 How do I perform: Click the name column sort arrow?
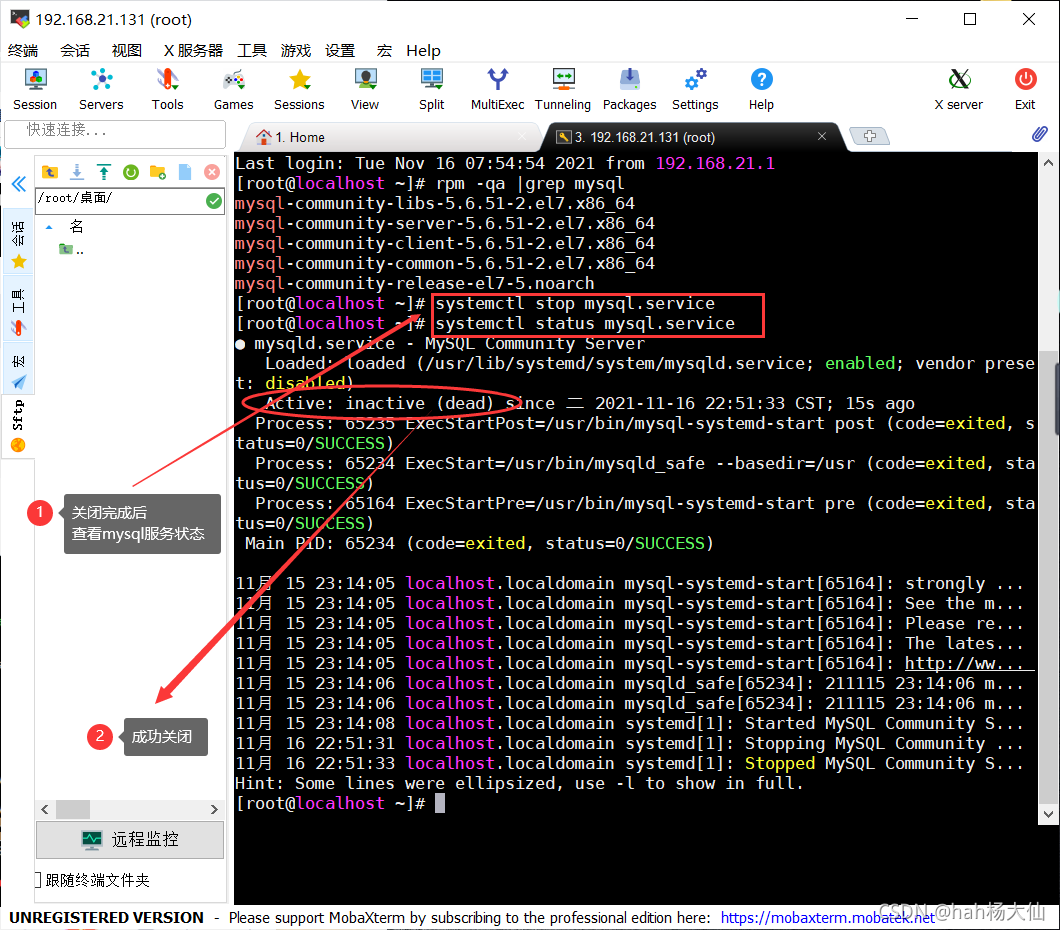click(49, 227)
